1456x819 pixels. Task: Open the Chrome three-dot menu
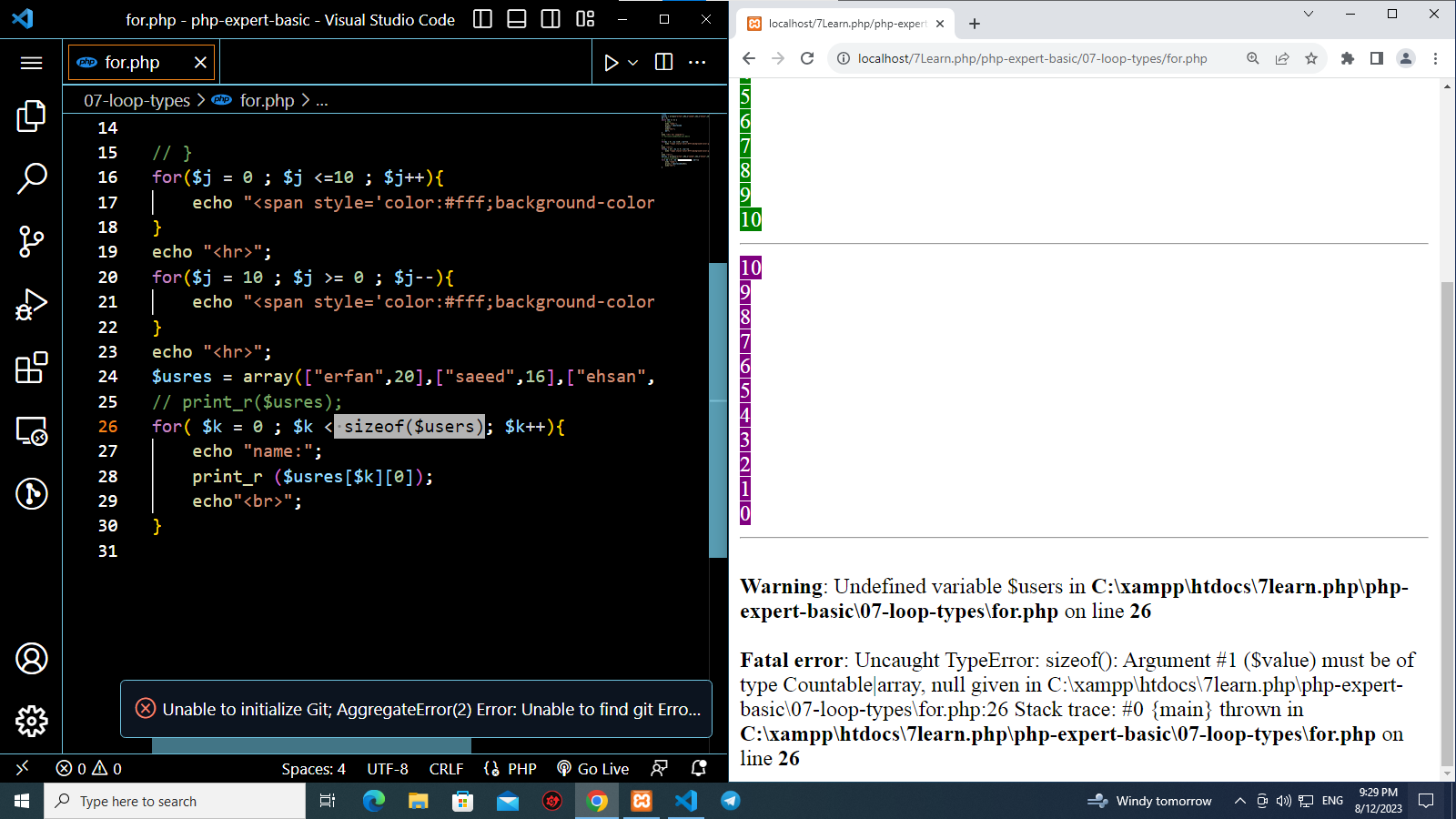[x=1435, y=58]
